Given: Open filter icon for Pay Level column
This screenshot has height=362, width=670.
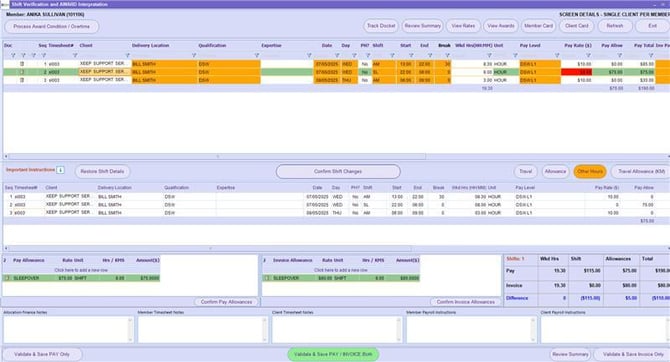Looking at the screenshot, I should click(x=557, y=56).
